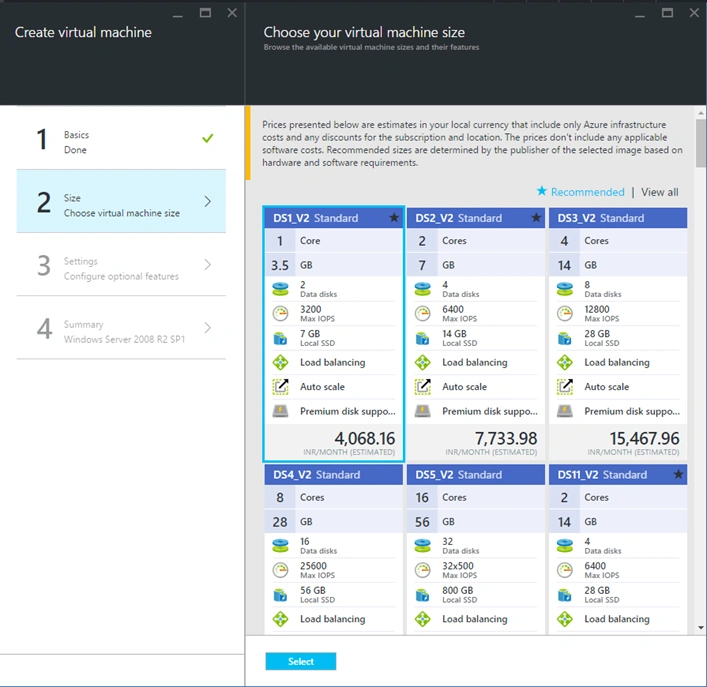Show Recommended virtual machine sizes

click(588, 192)
